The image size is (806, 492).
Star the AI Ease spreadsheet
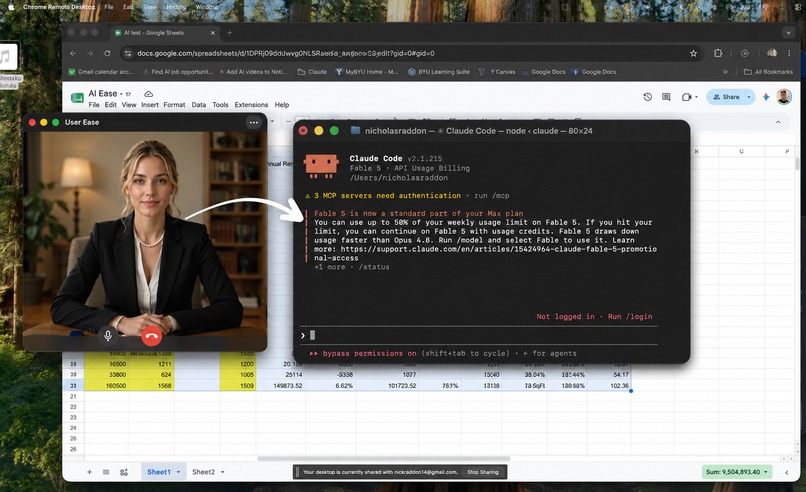click(x=129, y=94)
